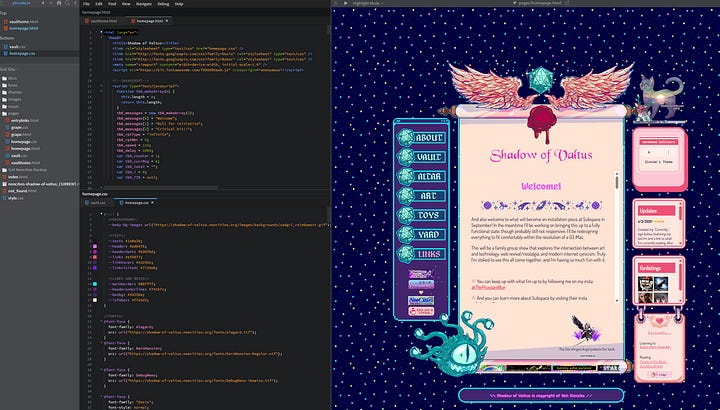Screen dimensions: 720x410
Task: Click the sidebar search icon
Action: tap(67, 3)
